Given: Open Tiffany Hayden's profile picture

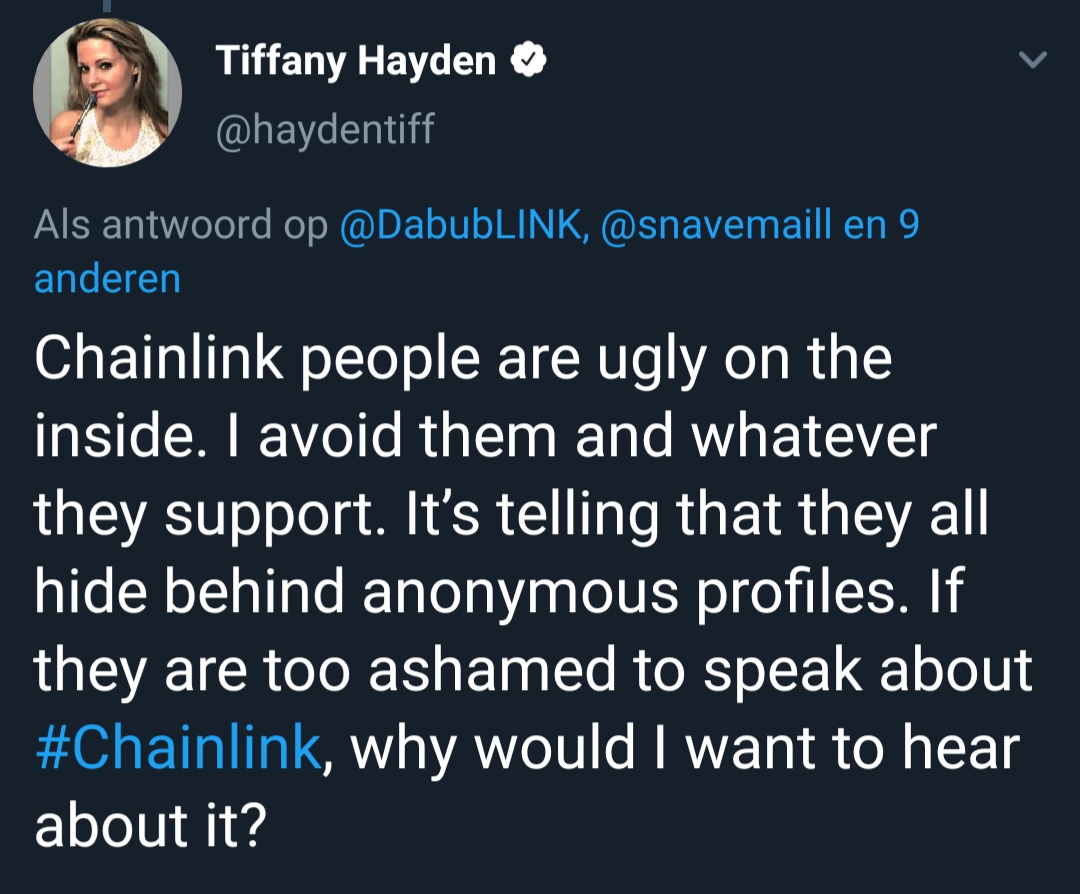Looking at the screenshot, I should 108,93.
